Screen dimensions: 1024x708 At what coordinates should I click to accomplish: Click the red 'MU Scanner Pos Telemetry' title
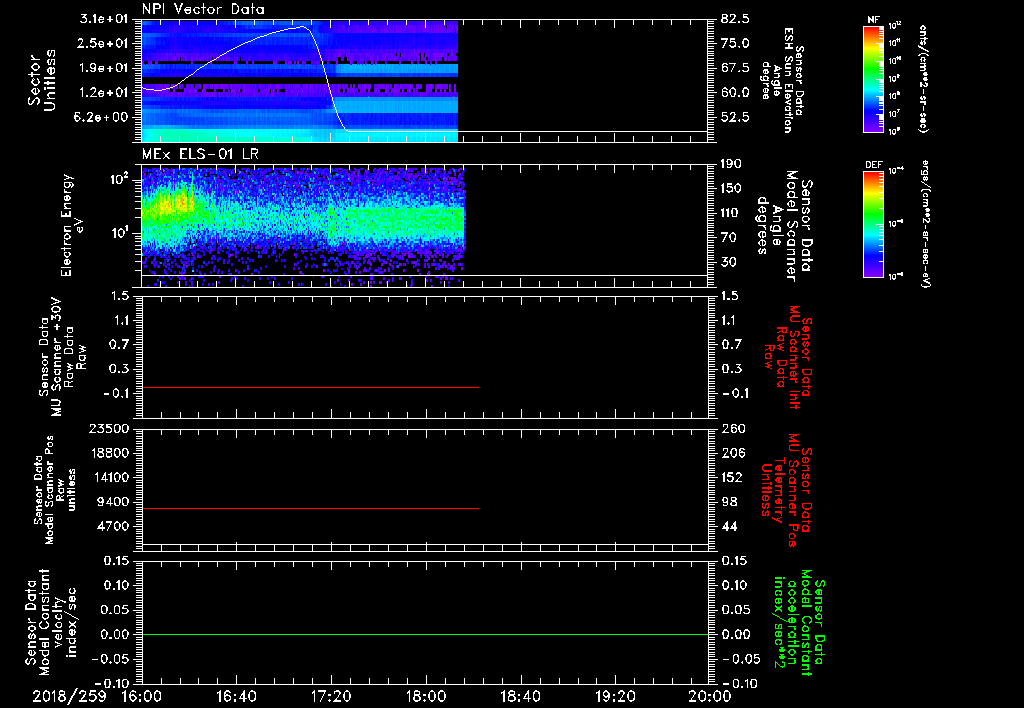787,490
